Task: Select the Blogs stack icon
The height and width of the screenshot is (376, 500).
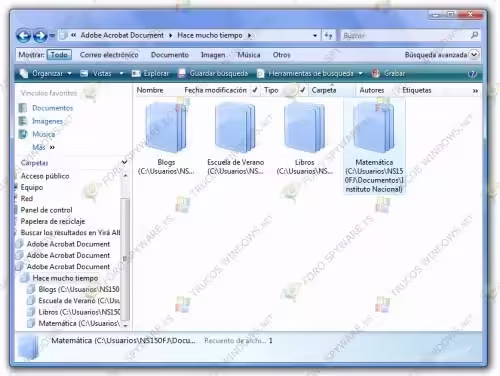Action: click(x=166, y=128)
